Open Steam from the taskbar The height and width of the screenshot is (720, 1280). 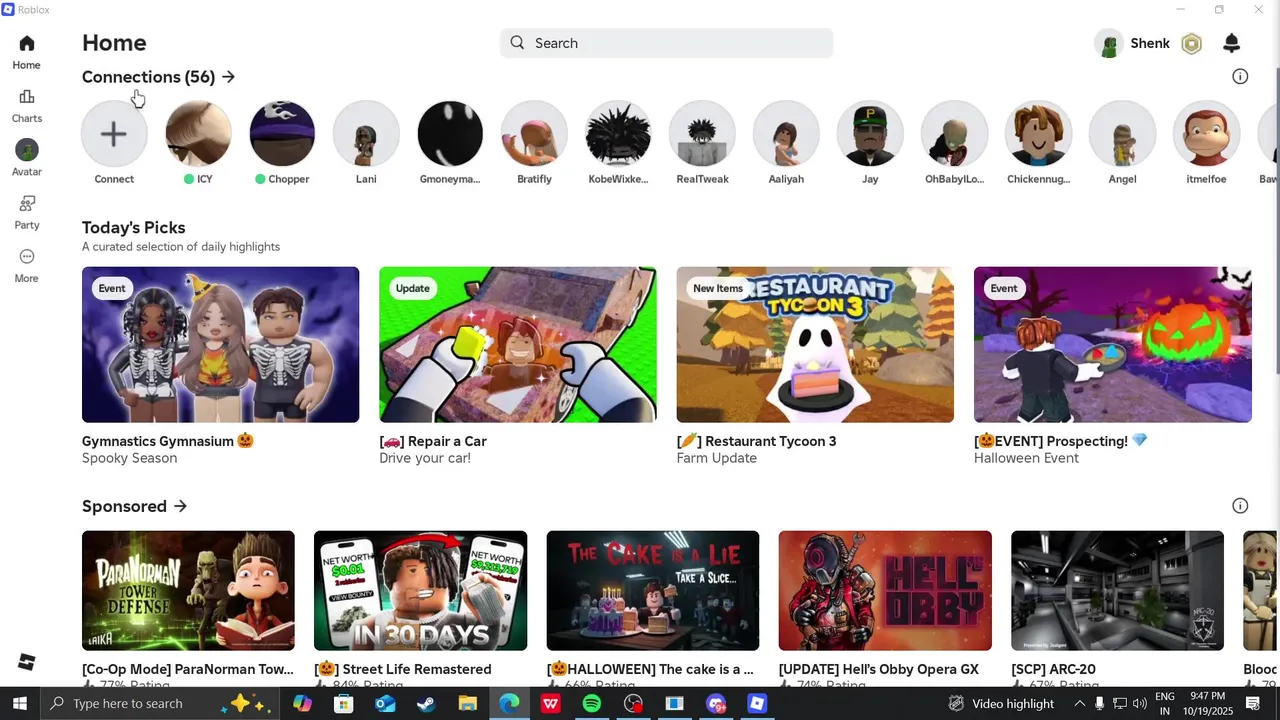click(x=426, y=704)
